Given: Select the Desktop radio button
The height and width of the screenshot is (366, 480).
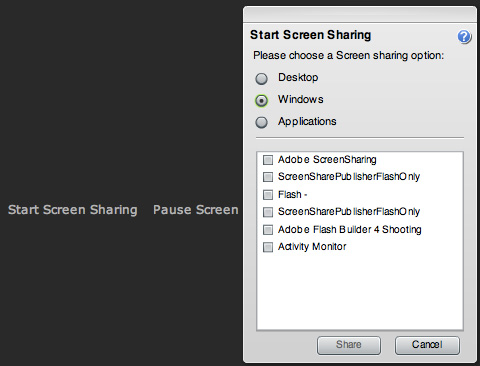Looking at the screenshot, I should [x=261, y=79].
